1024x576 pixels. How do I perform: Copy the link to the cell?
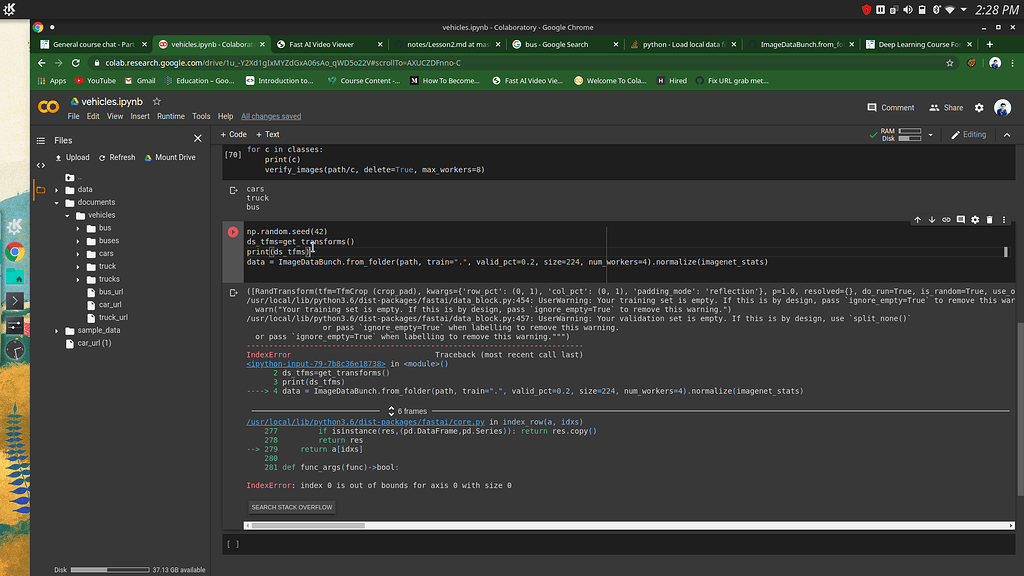click(946, 219)
